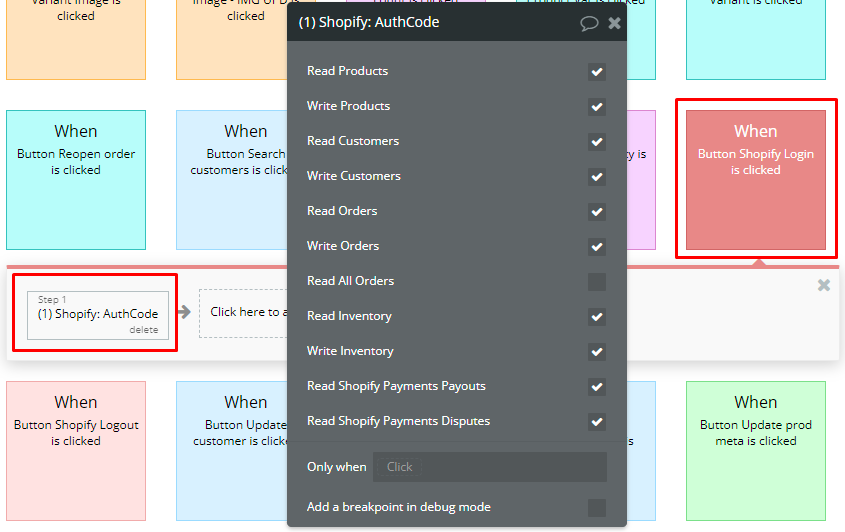Enable the breakpoint in debug mode checkbox

(x=597, y=508)
